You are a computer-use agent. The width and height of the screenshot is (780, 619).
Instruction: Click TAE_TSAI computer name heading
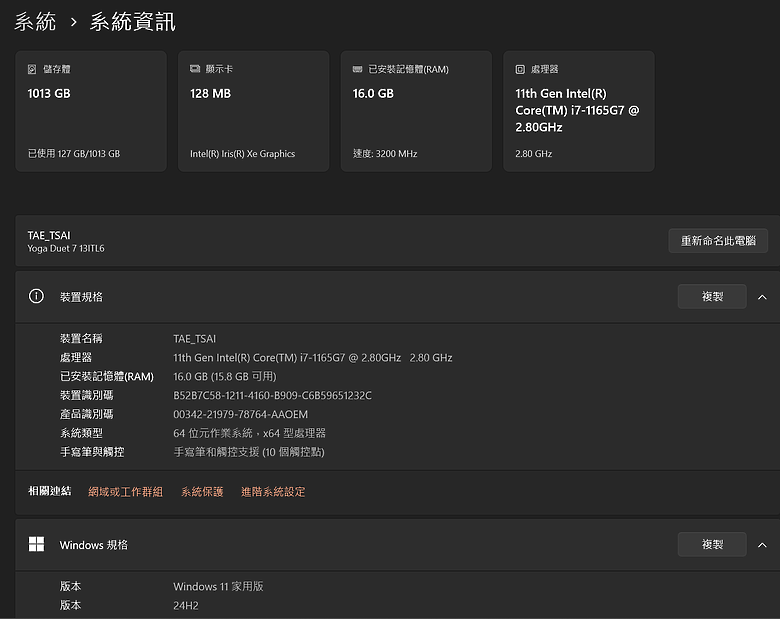49,235
